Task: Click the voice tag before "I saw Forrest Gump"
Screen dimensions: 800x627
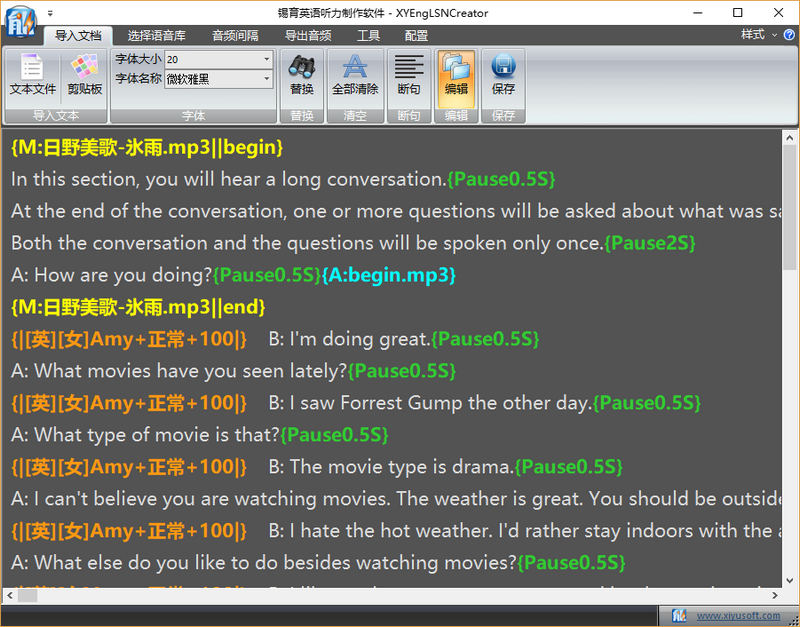Action: [x=129, y=403]
